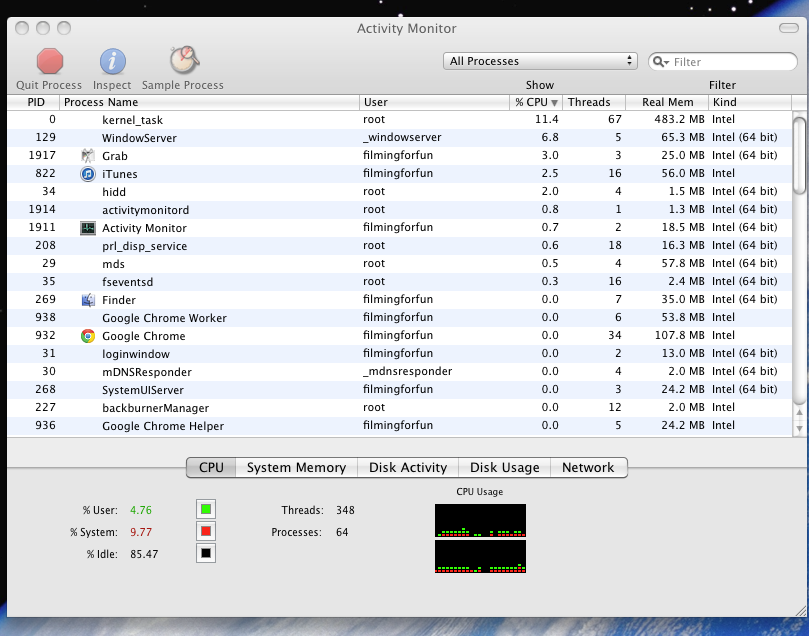The image size is (809, 636).
Task: Select the iTunes app icon
Action: click(88, 174)
